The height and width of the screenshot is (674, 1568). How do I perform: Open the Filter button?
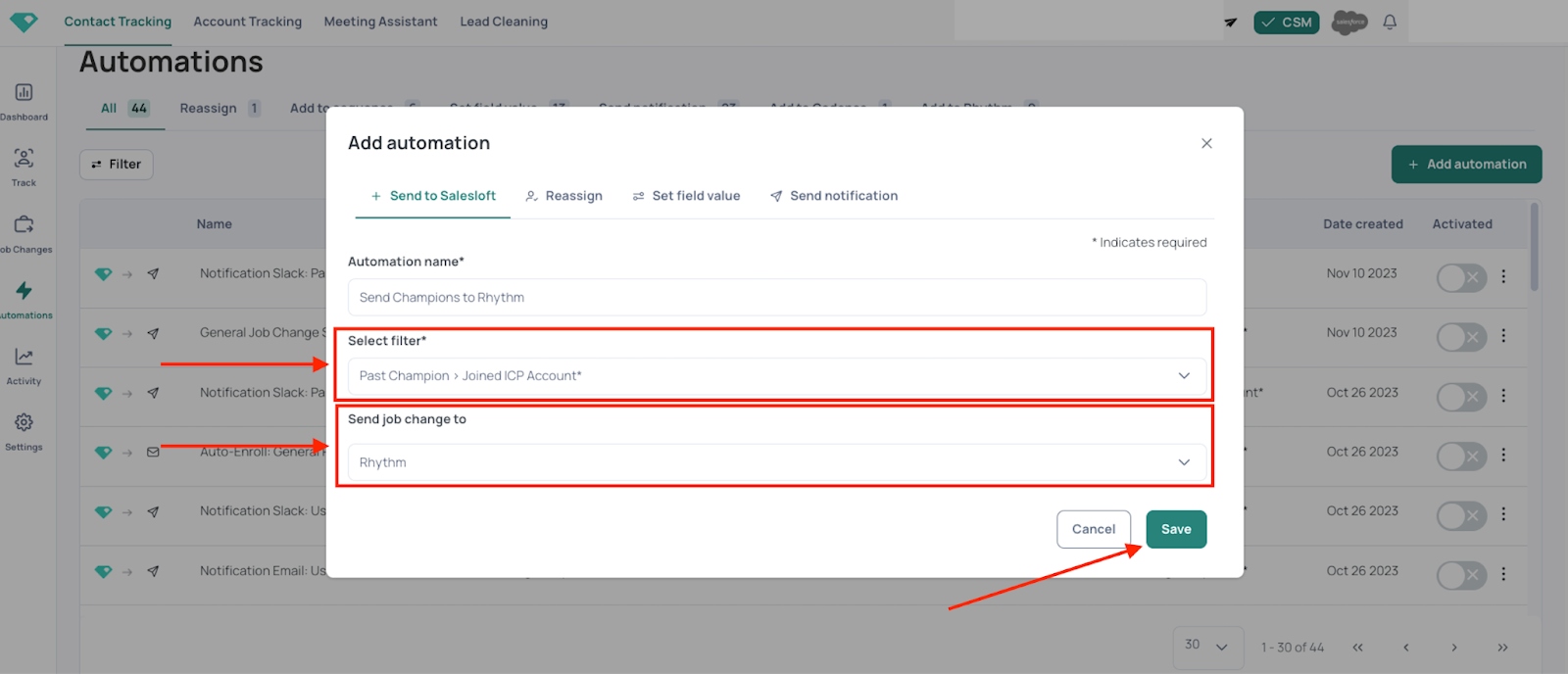pos(117,165)
